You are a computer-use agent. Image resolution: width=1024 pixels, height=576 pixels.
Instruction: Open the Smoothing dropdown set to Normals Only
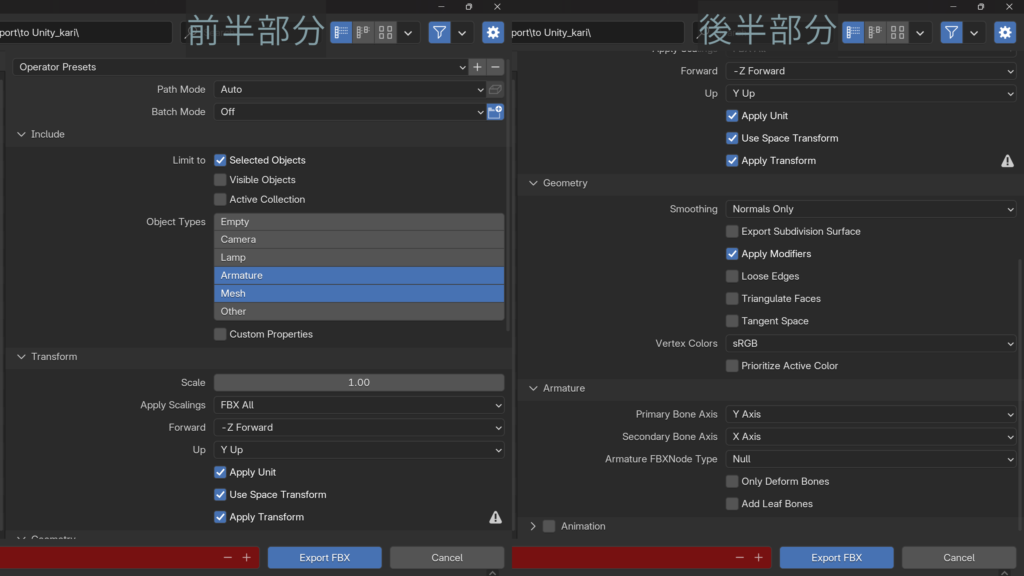point(870,209)
